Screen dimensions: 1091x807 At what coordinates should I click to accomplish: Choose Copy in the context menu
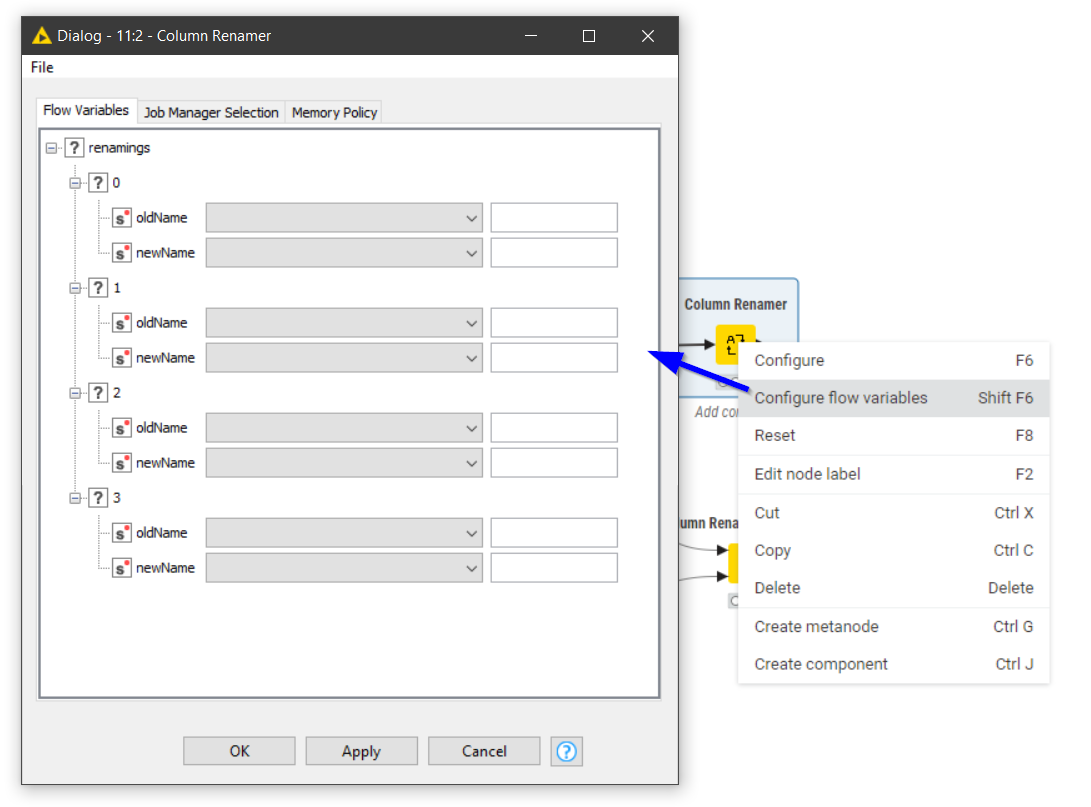point(893,550)
